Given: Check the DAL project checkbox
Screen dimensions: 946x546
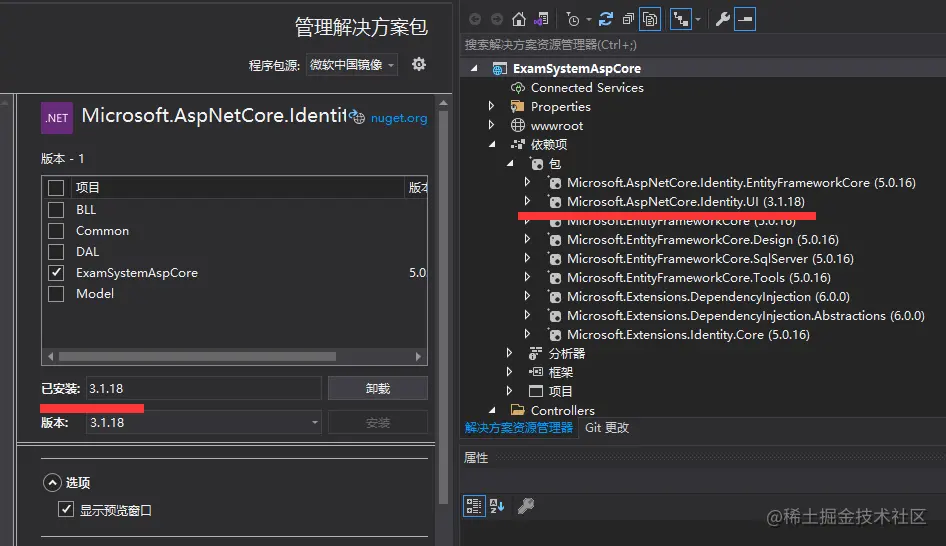Looking at the screenshot, I should [x=56, y=252].
